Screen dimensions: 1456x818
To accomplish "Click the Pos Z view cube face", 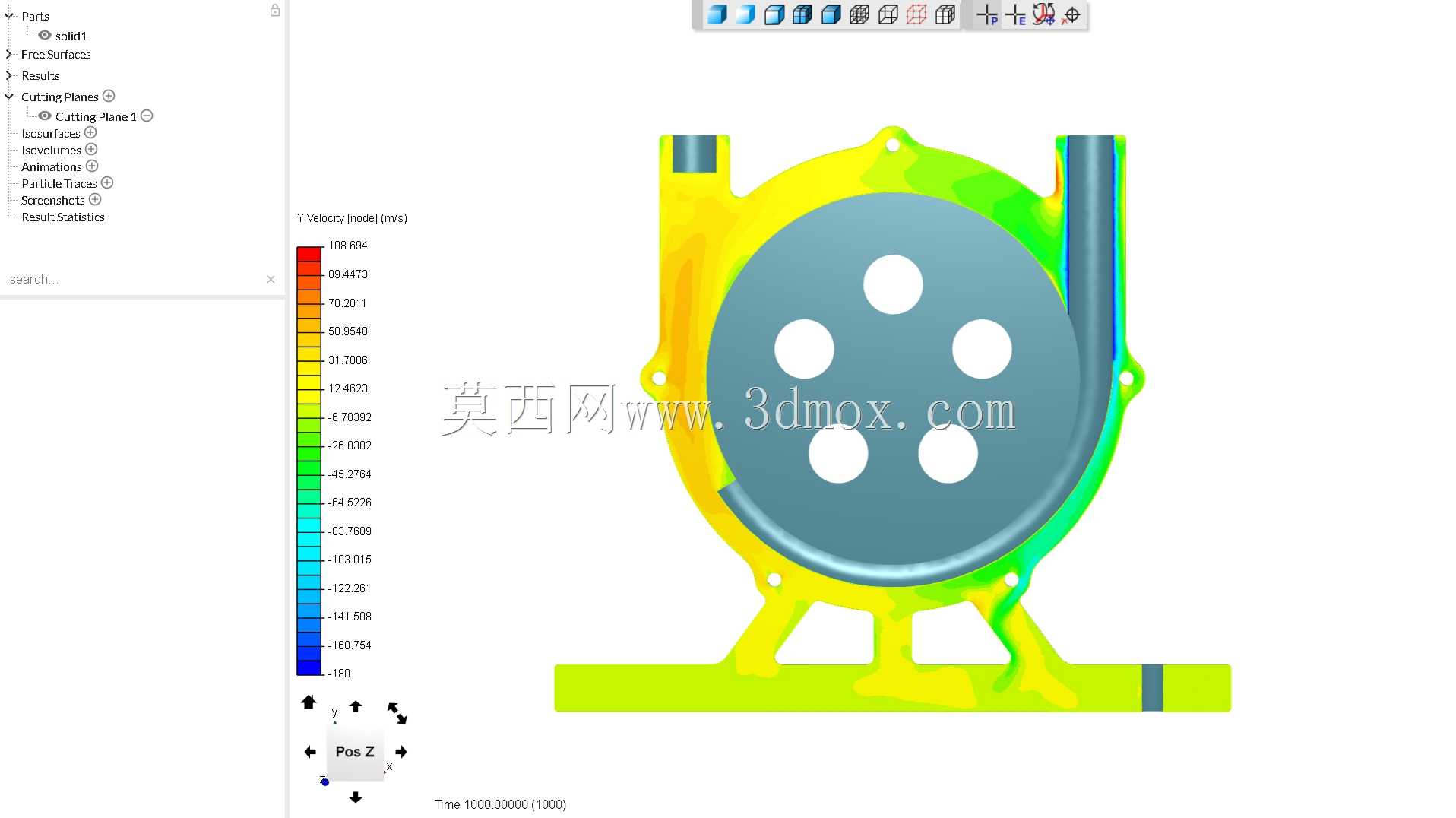I will [x=355, y=752].
